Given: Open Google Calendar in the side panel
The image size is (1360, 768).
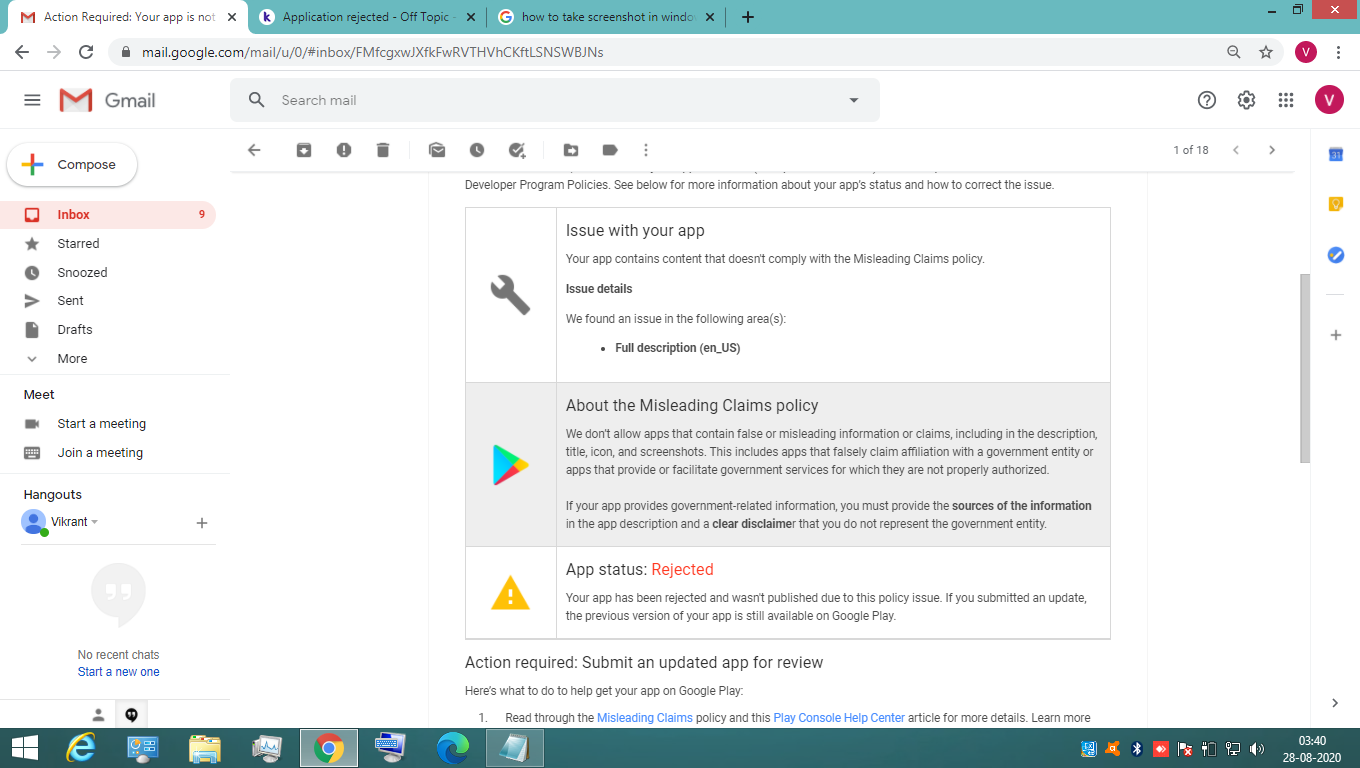Looking at the screenshot, I should point(1335,154).
